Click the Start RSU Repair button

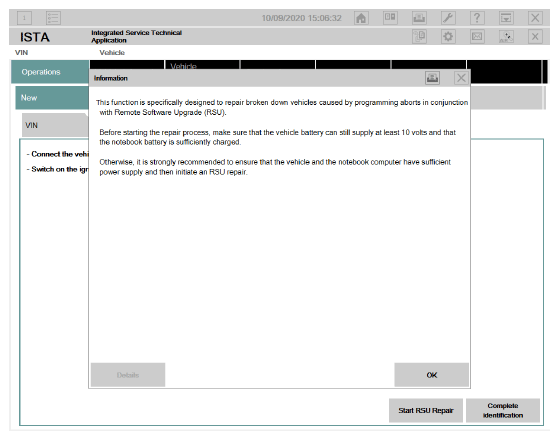426,410
